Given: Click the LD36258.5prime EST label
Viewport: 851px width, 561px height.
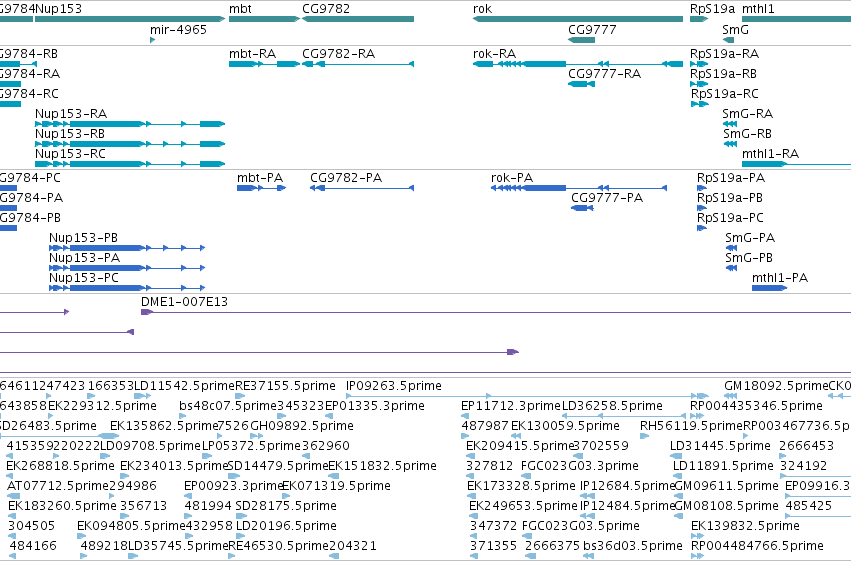Looking at the screenshot, I should (x=612, y=406).
